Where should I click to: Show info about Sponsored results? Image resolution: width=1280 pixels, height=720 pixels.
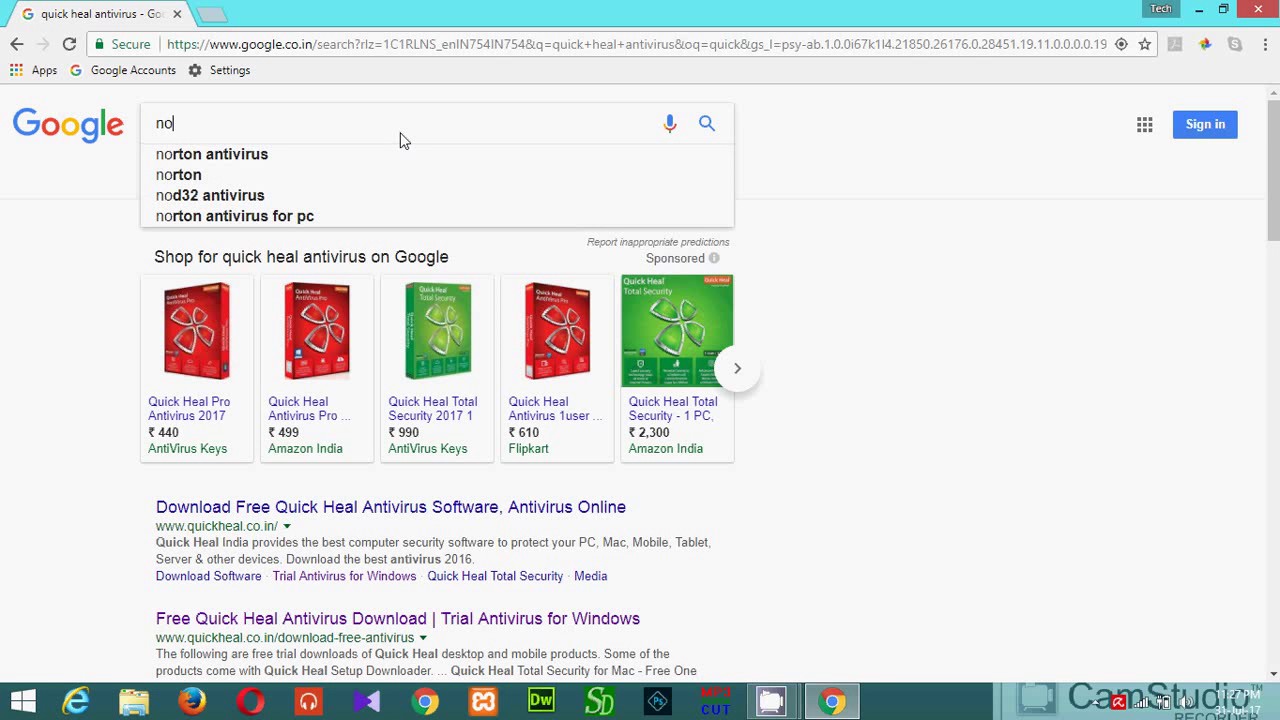(714, 258)
